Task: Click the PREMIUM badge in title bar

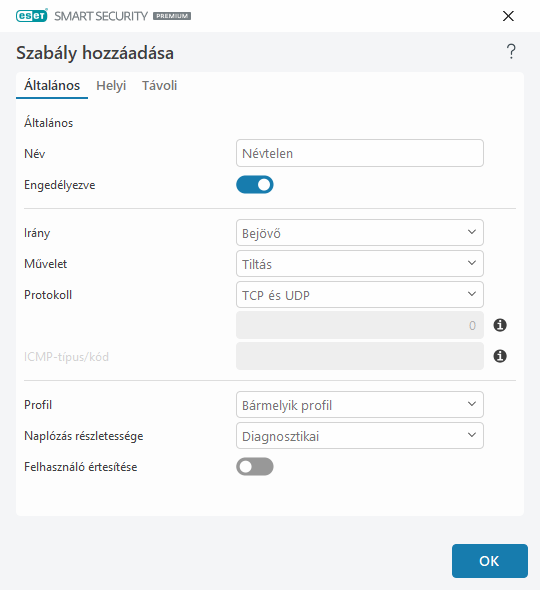Action: [x=172, y=16]
